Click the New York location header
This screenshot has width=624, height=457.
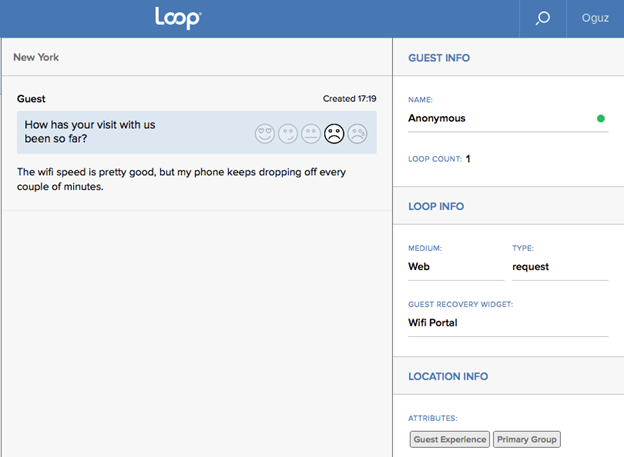click(36, 57)
